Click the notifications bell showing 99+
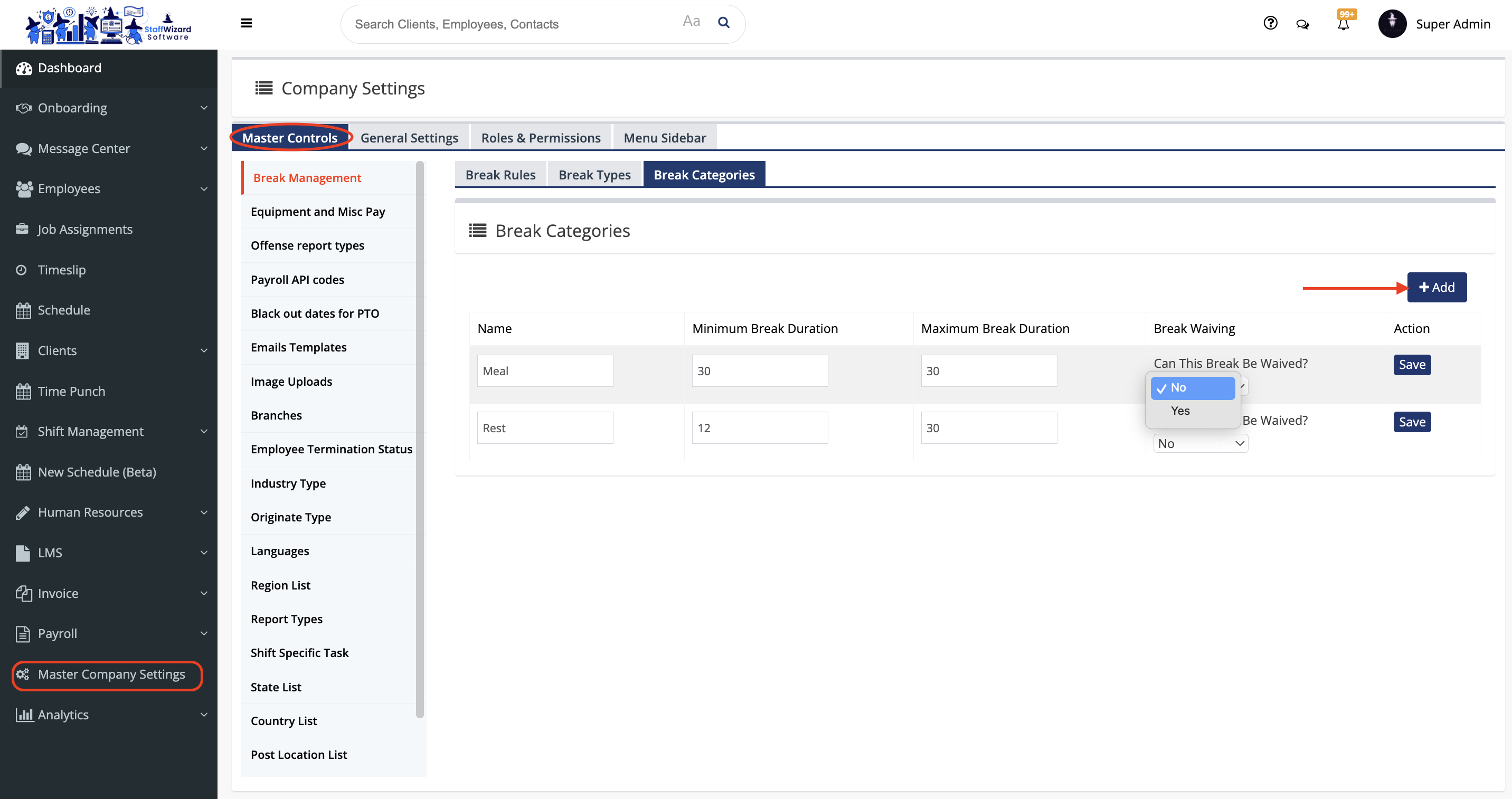 pos(1343,25)
